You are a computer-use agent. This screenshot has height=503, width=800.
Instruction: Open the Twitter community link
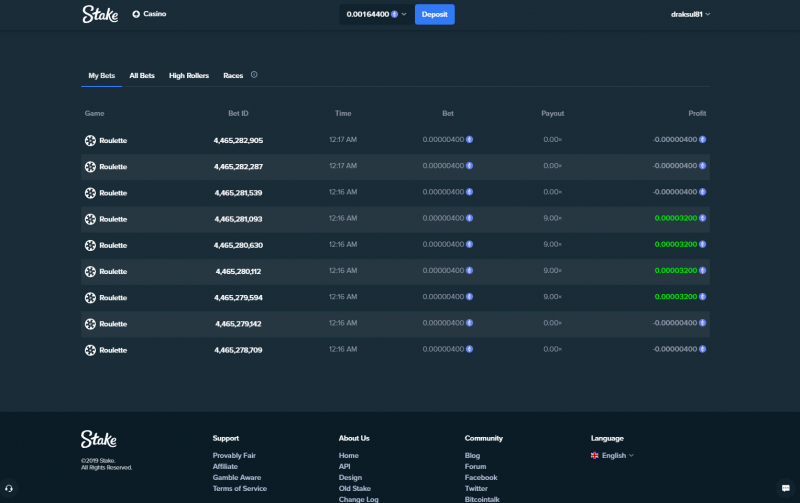(x=476, y=489)
